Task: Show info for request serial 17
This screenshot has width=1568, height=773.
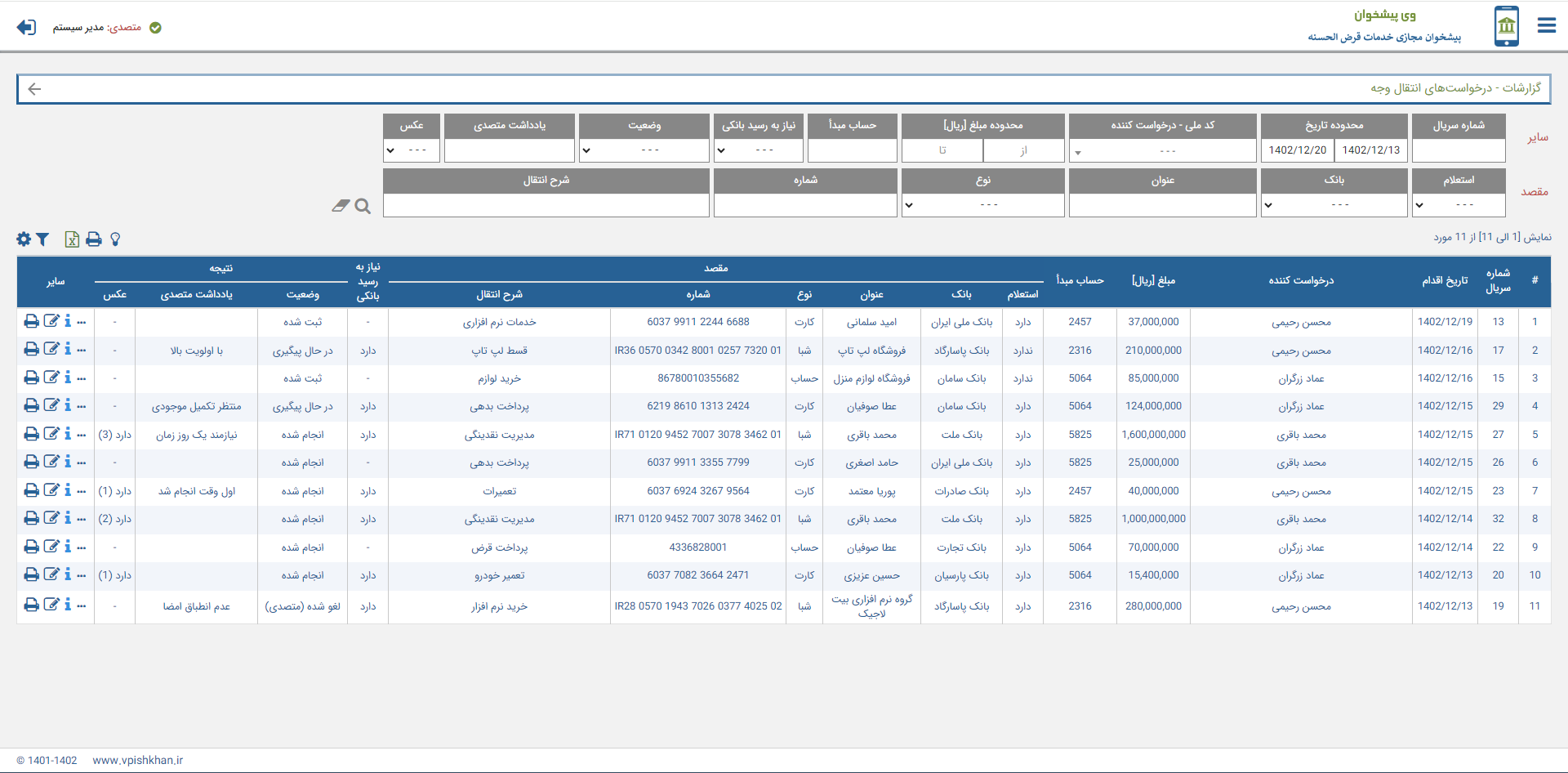Action: click(68, 350)
